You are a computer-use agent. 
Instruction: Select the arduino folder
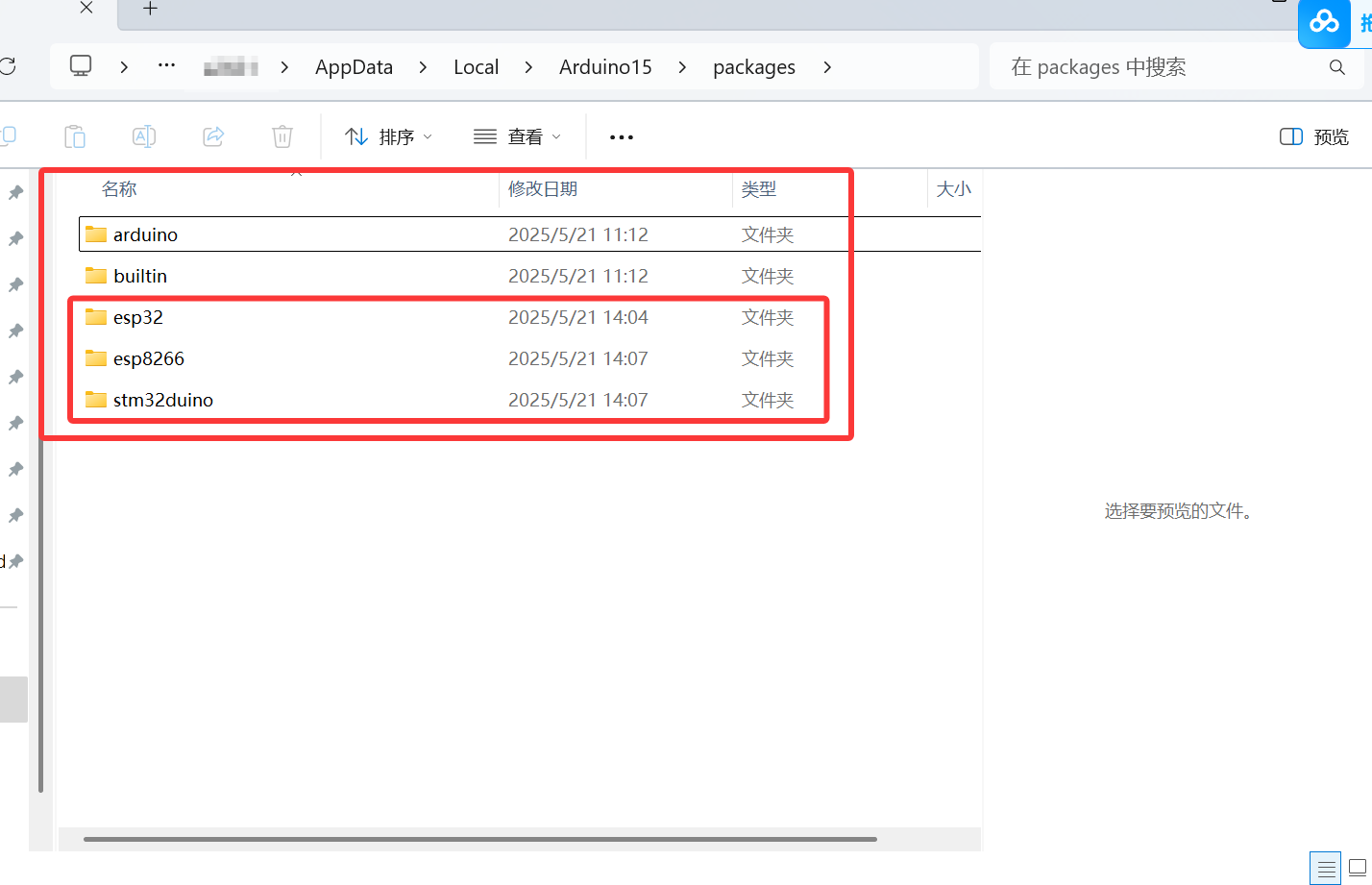click(529, 234)
